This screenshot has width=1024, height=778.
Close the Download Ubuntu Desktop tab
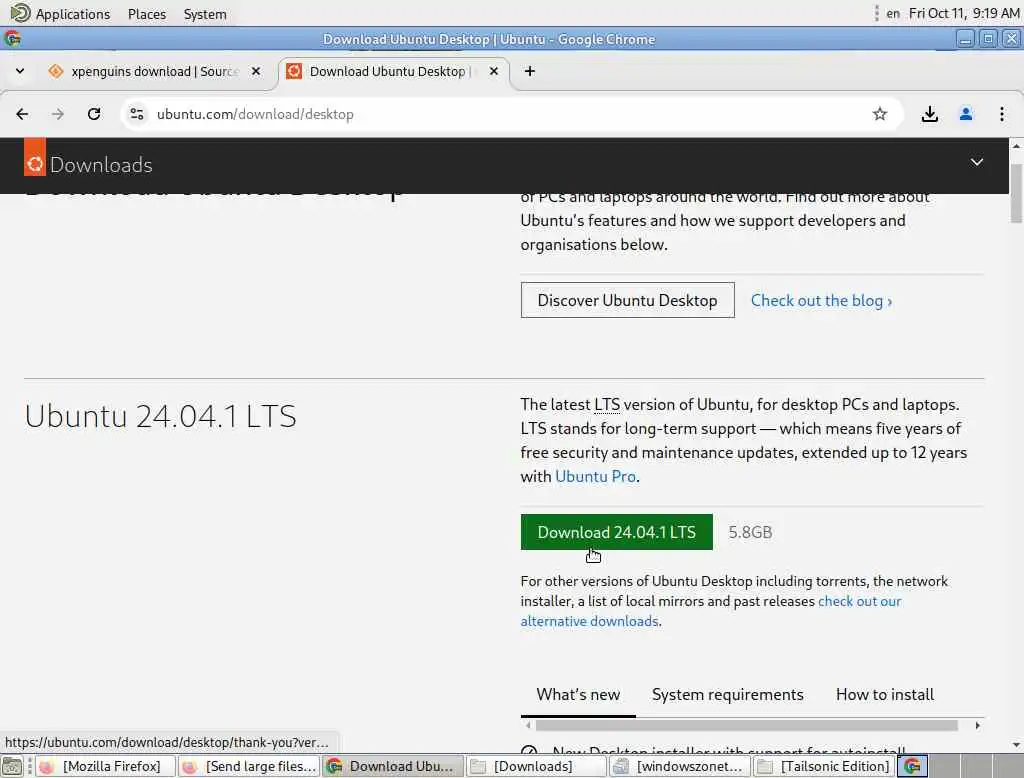[x=494, y=71]
